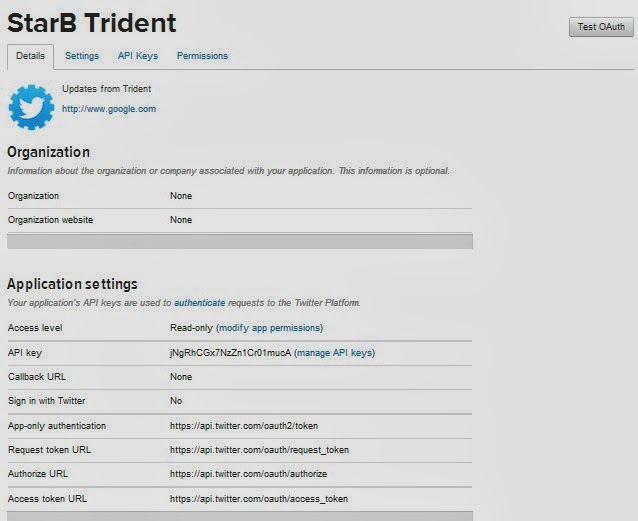
Task: Click the organization information description text
Action: point(228,171)
